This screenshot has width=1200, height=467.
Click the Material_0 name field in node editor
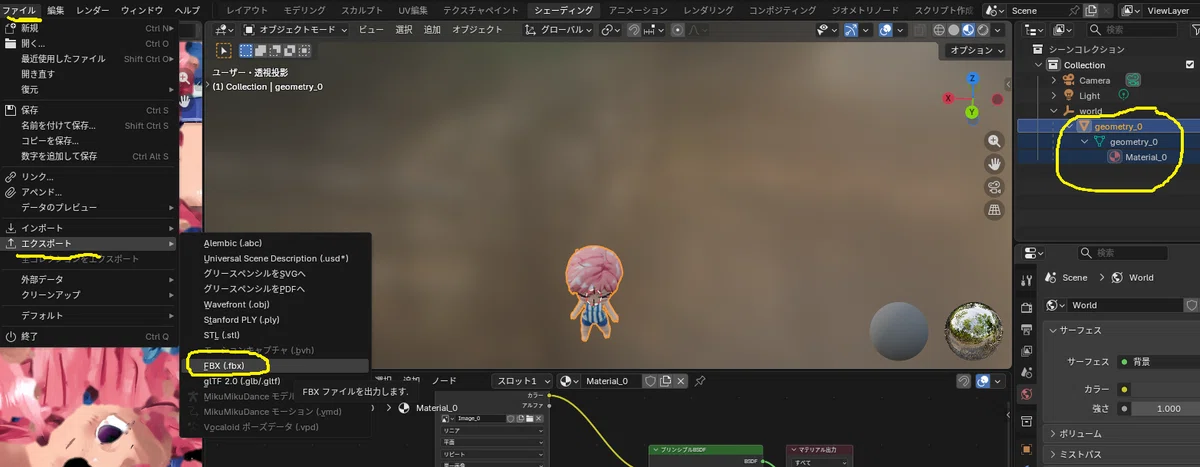pos(611,381)
